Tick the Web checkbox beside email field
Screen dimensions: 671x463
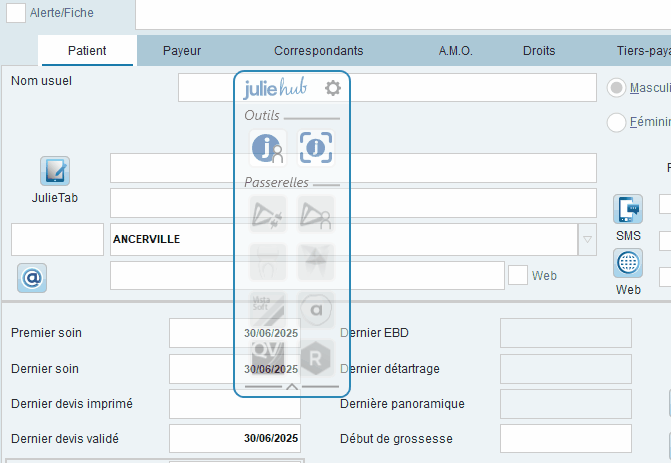coord(518,275)
